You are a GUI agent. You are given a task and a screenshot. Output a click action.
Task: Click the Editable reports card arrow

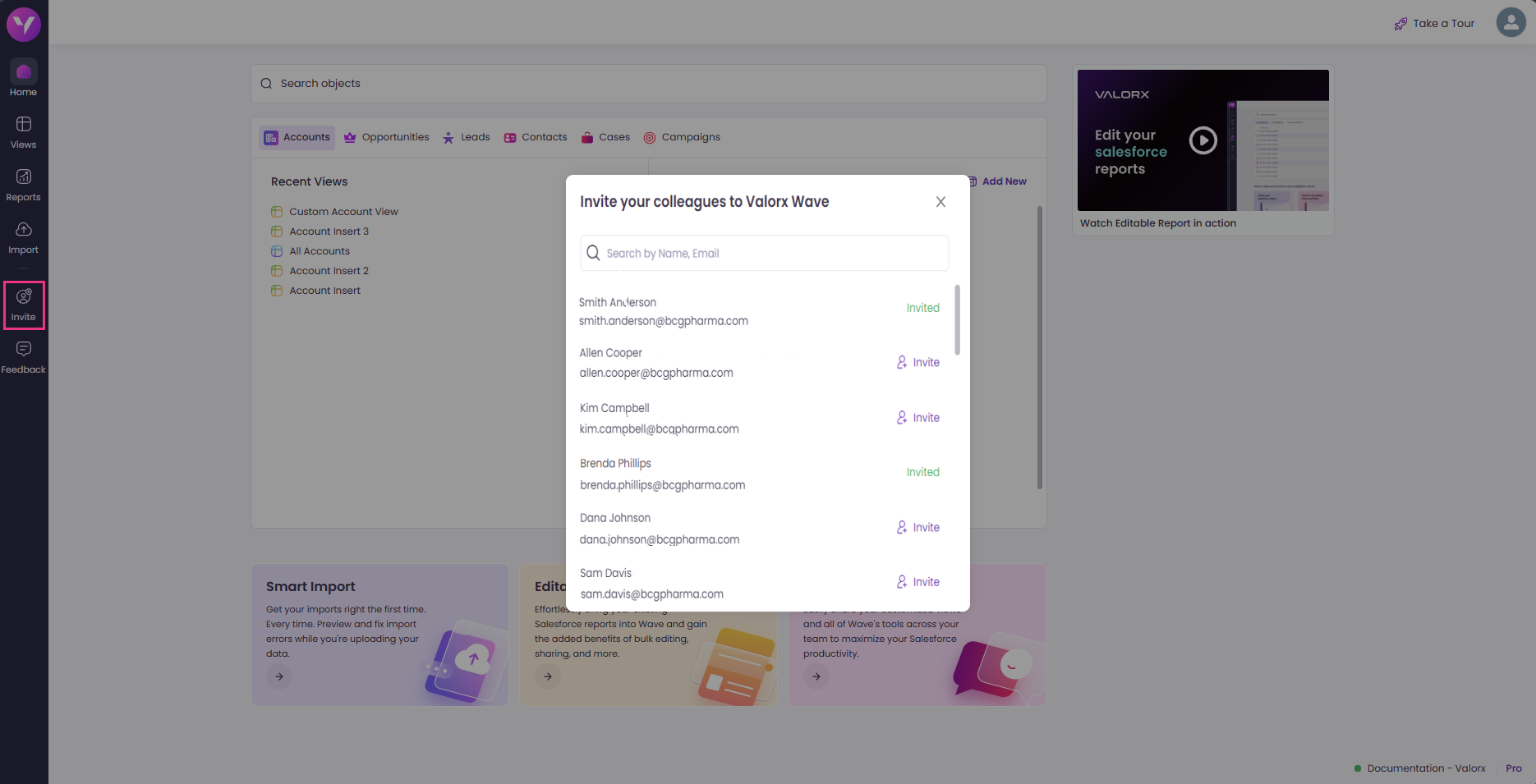[548, 676]
